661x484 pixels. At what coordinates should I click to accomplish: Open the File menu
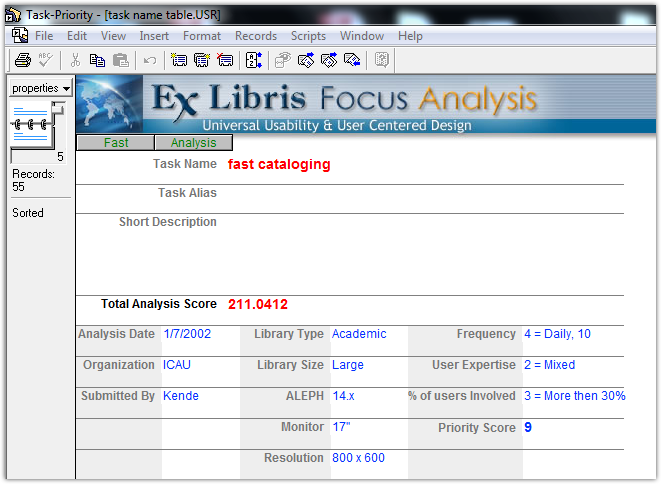44,36
